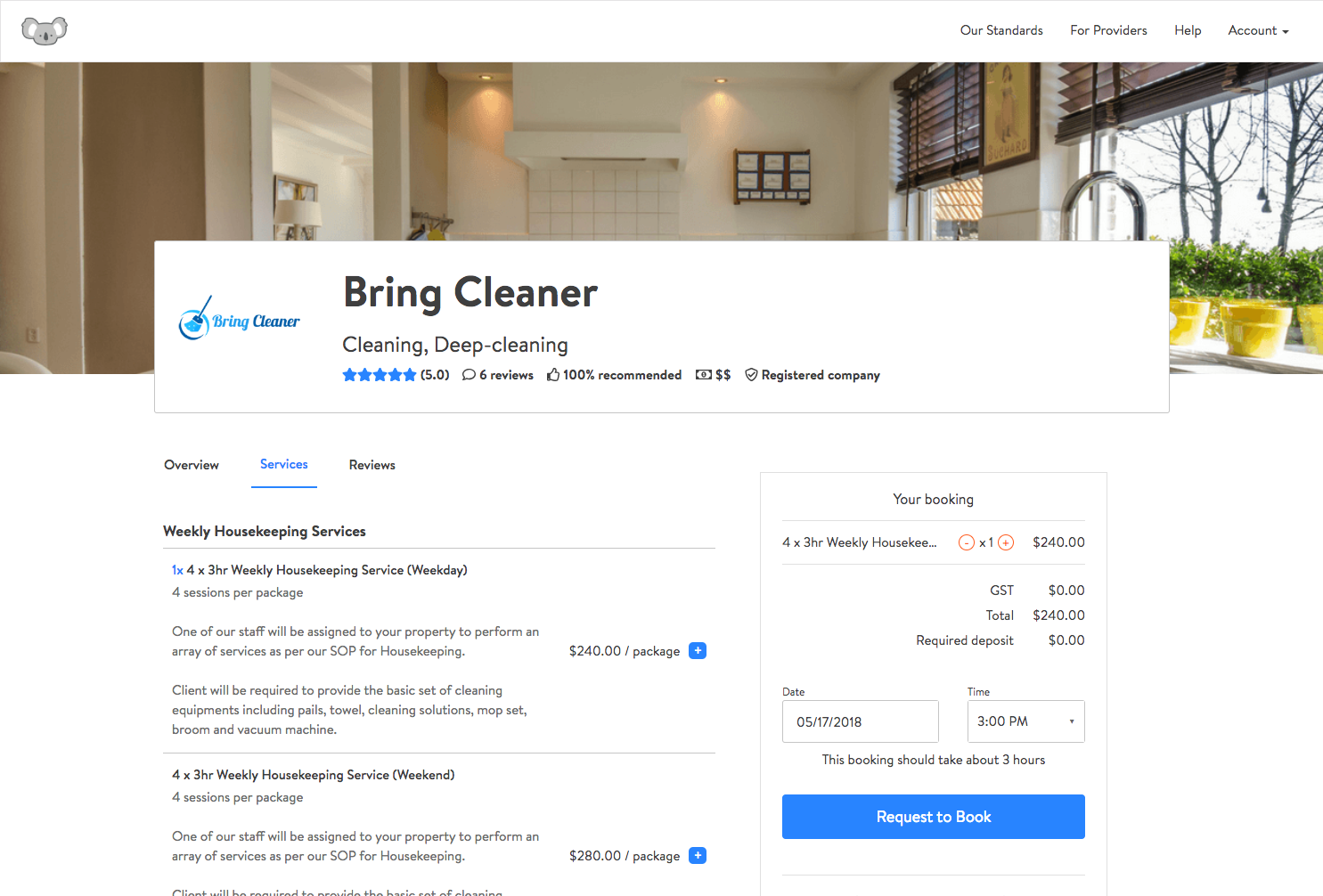Click the Registered company shield icon
The image size is (1323, 896).
click(751, 375)
